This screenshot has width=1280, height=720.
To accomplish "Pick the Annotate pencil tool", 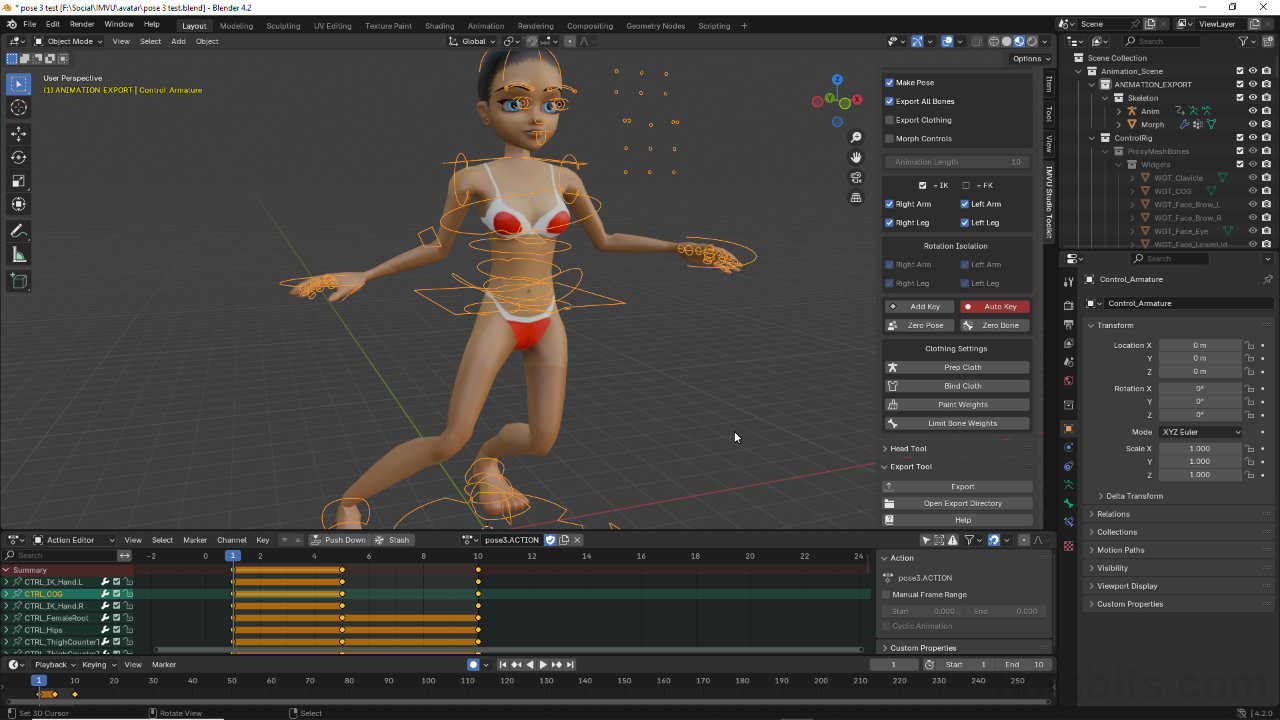I will point(19,231).
